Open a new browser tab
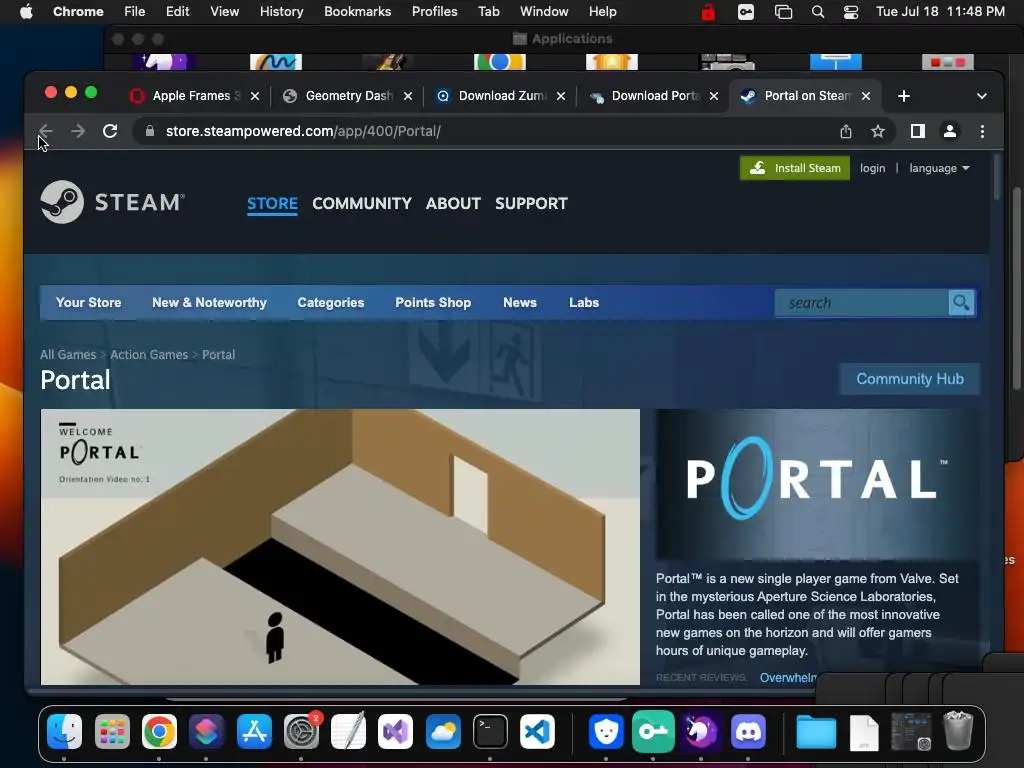The height and width of the screenshot is (768, 1024). (x=904, y=96)
